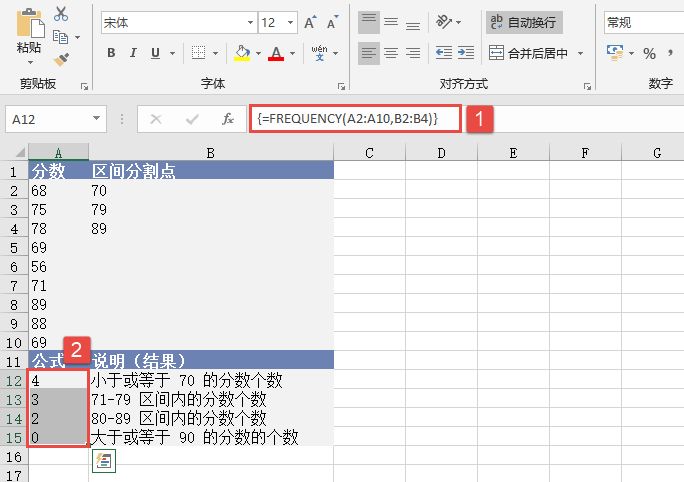Increase font size with large A icon

tap(310, 22)
